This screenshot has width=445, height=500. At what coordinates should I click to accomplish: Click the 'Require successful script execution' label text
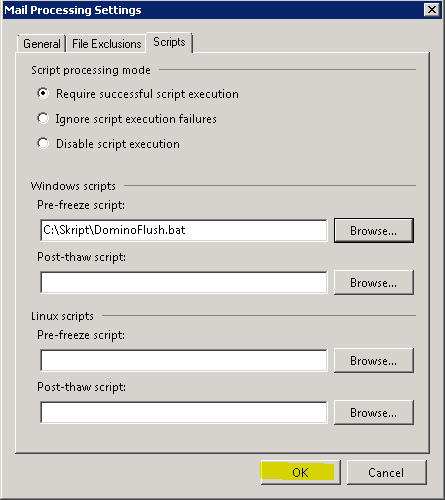(x=147, y=94)
